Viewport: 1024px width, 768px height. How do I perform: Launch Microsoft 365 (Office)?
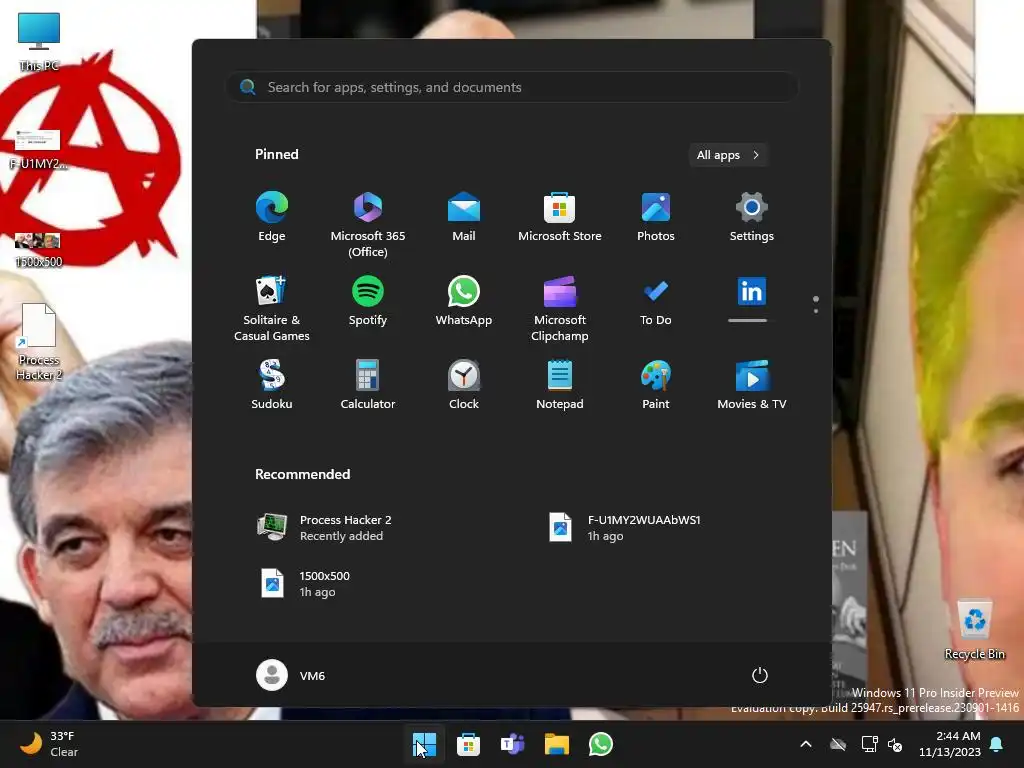pyautogui.click(x=368, y=224)
